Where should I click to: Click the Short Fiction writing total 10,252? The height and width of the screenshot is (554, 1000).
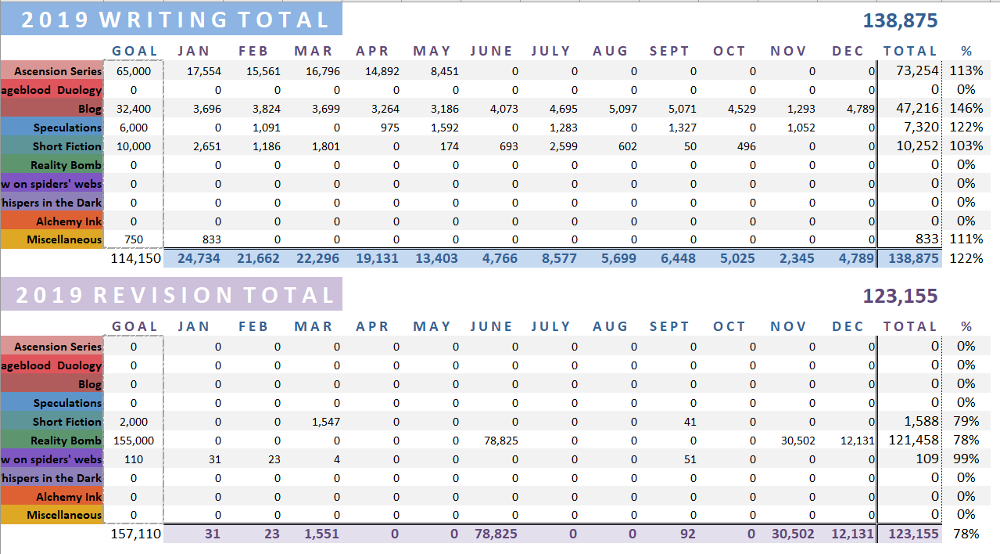[910, 146]
